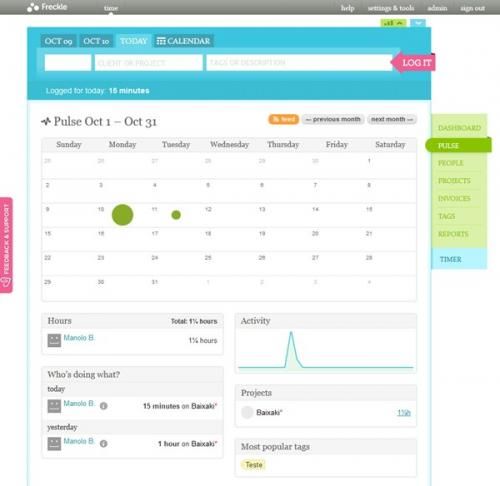Click info icon beside Manolo B. yesterday

coord(104,444)
